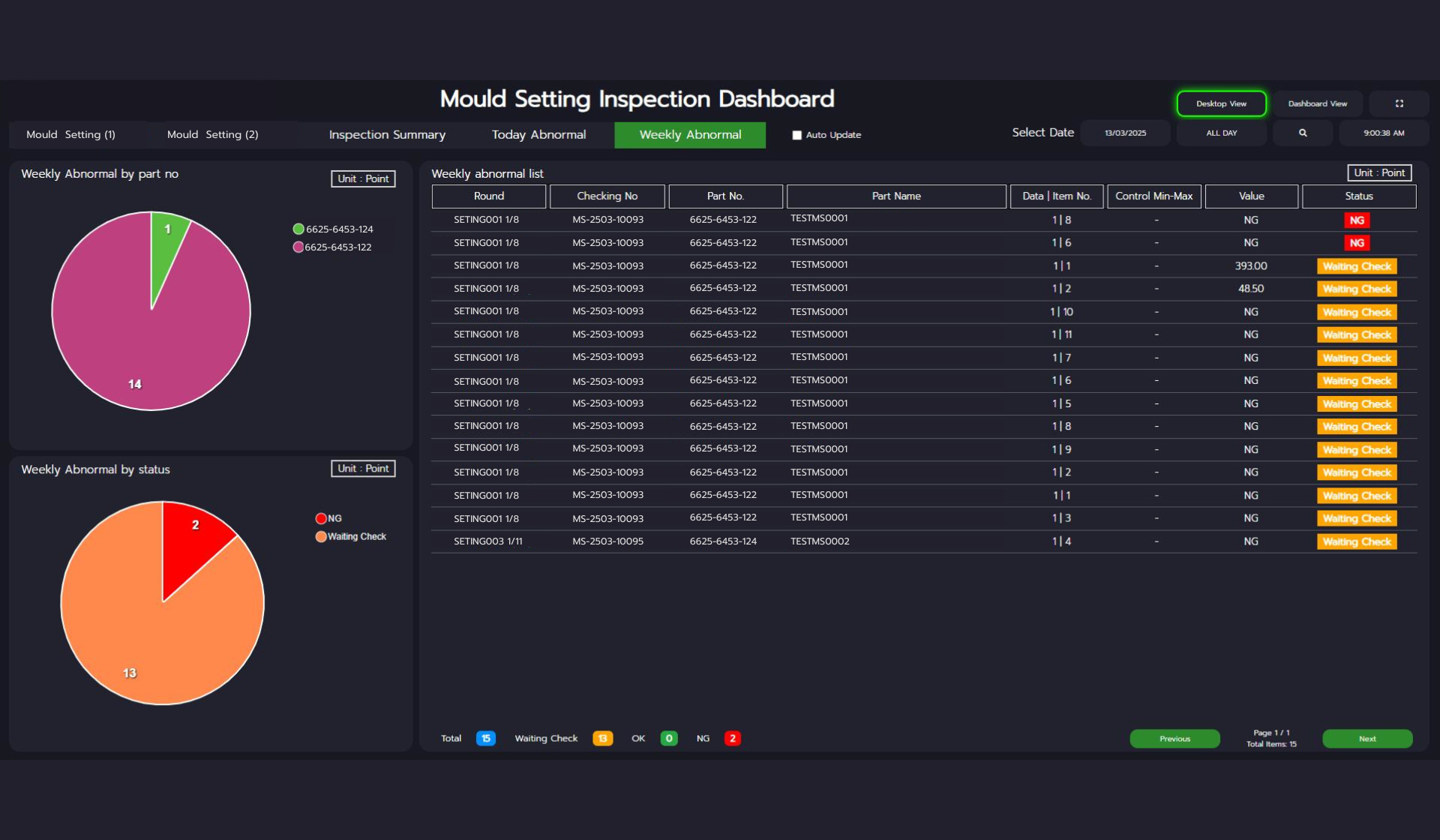Click the green 6625-6453-124 legend dot
This screenshot has height=840, width=1440.
point(298,229)
